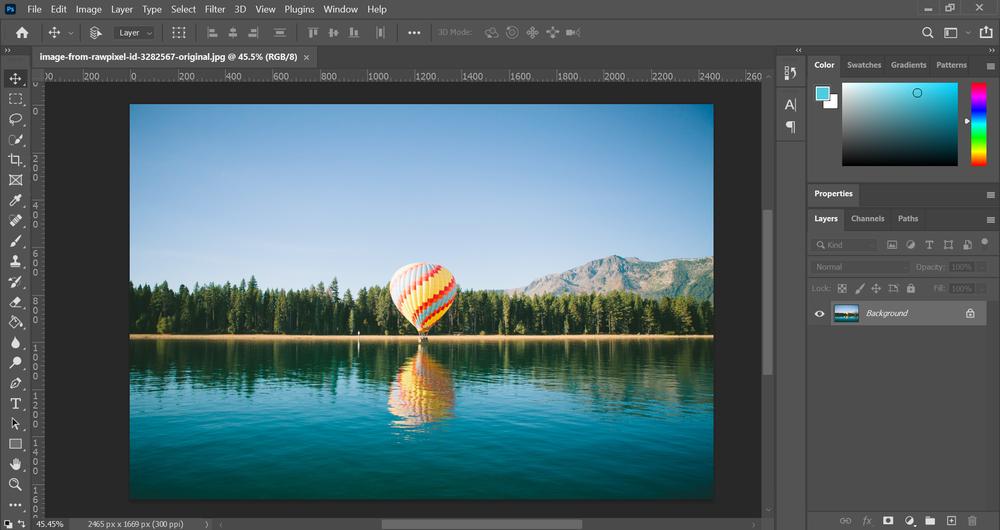Select the Eyedropper tool

[15, 200]
